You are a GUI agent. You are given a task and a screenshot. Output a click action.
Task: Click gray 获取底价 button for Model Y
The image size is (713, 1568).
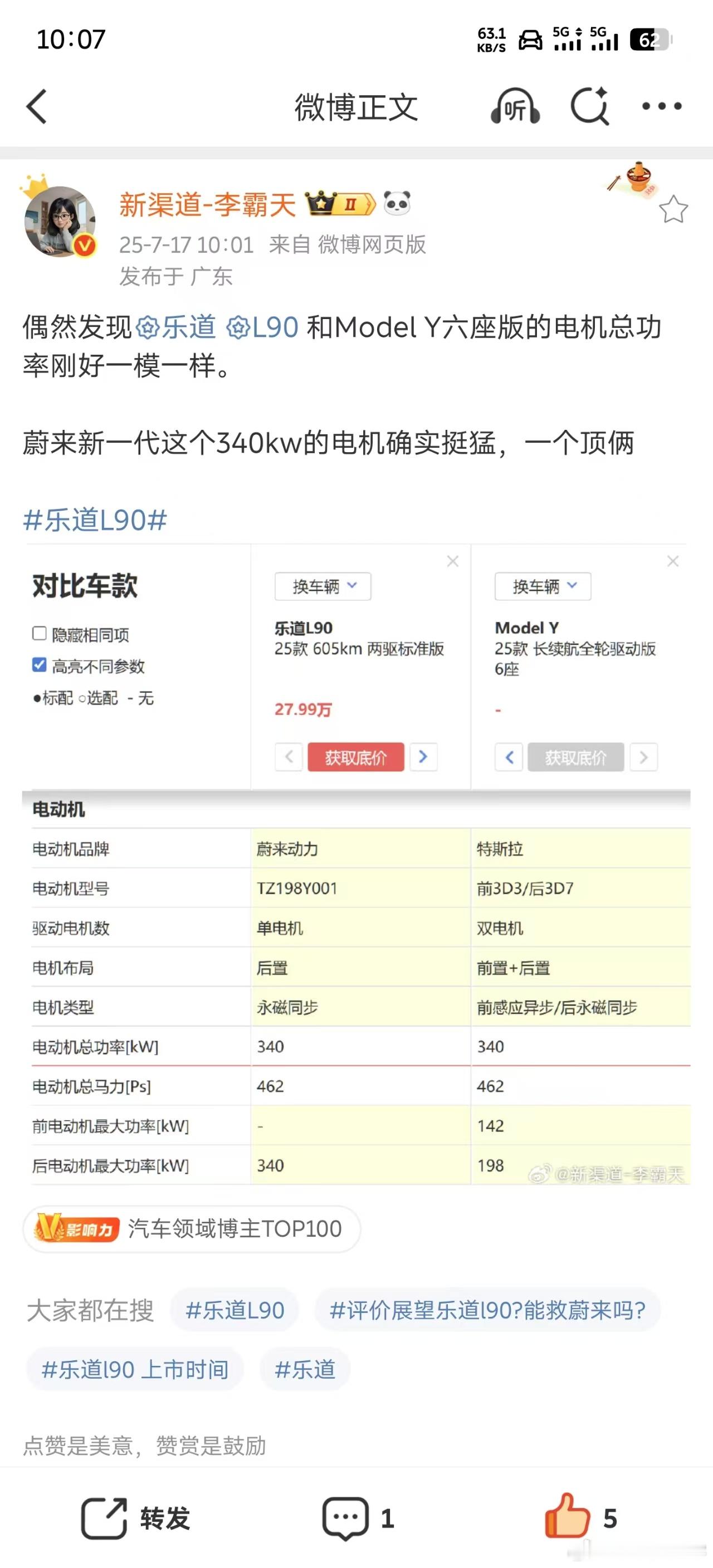(576, 757)
